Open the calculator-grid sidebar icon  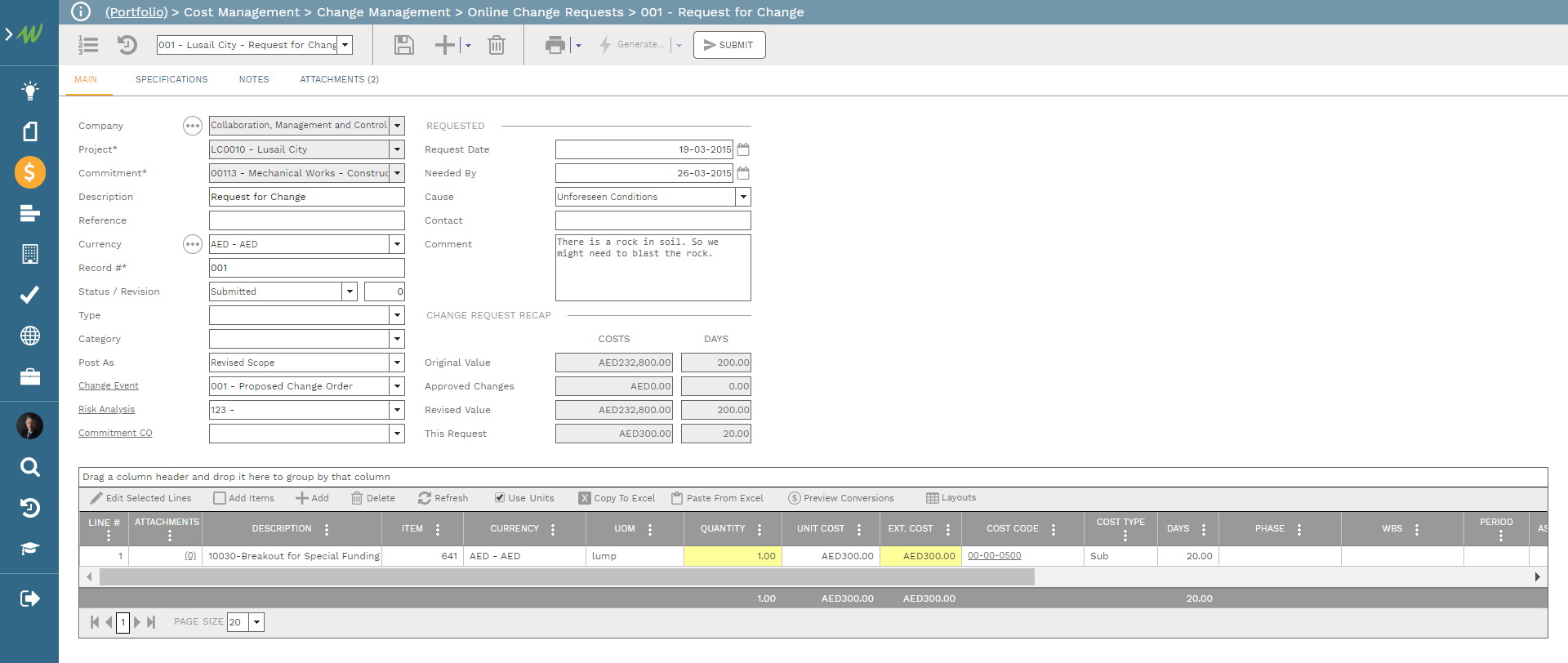click(x=30, y=254)
